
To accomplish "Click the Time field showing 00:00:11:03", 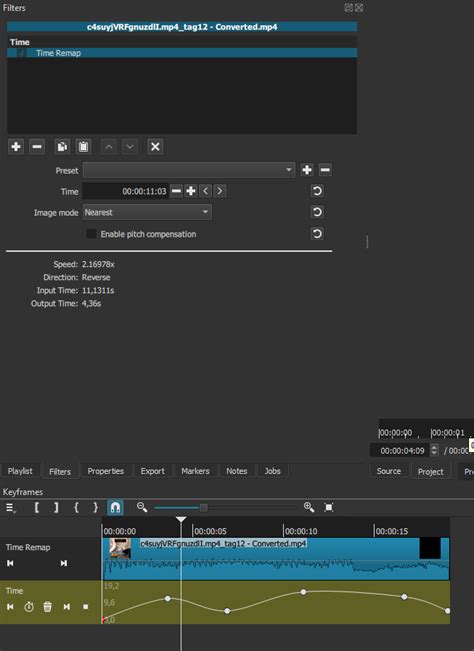I will point(125,191).
